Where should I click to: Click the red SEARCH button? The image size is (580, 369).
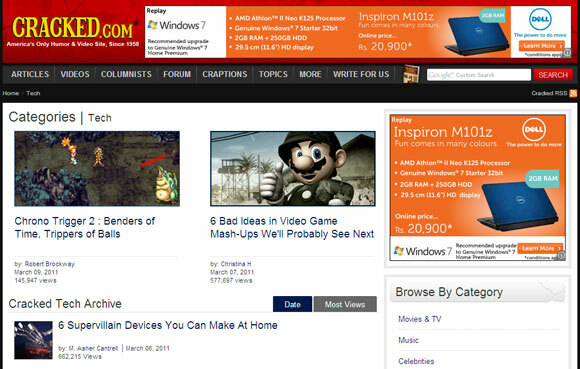(553, 75)
